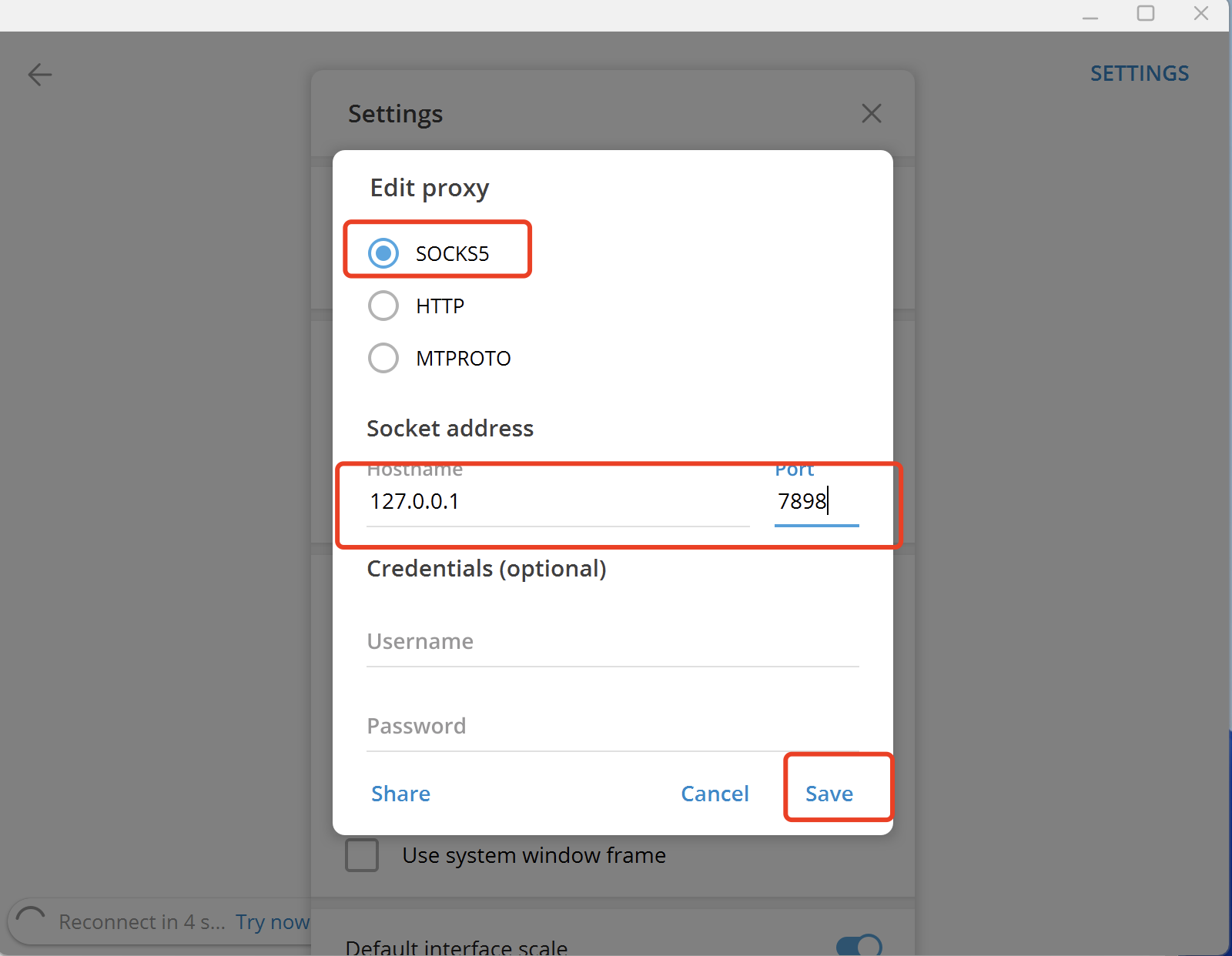Enable Use system window frame checkbox
1232x956 pixels.
pos(362,855)
